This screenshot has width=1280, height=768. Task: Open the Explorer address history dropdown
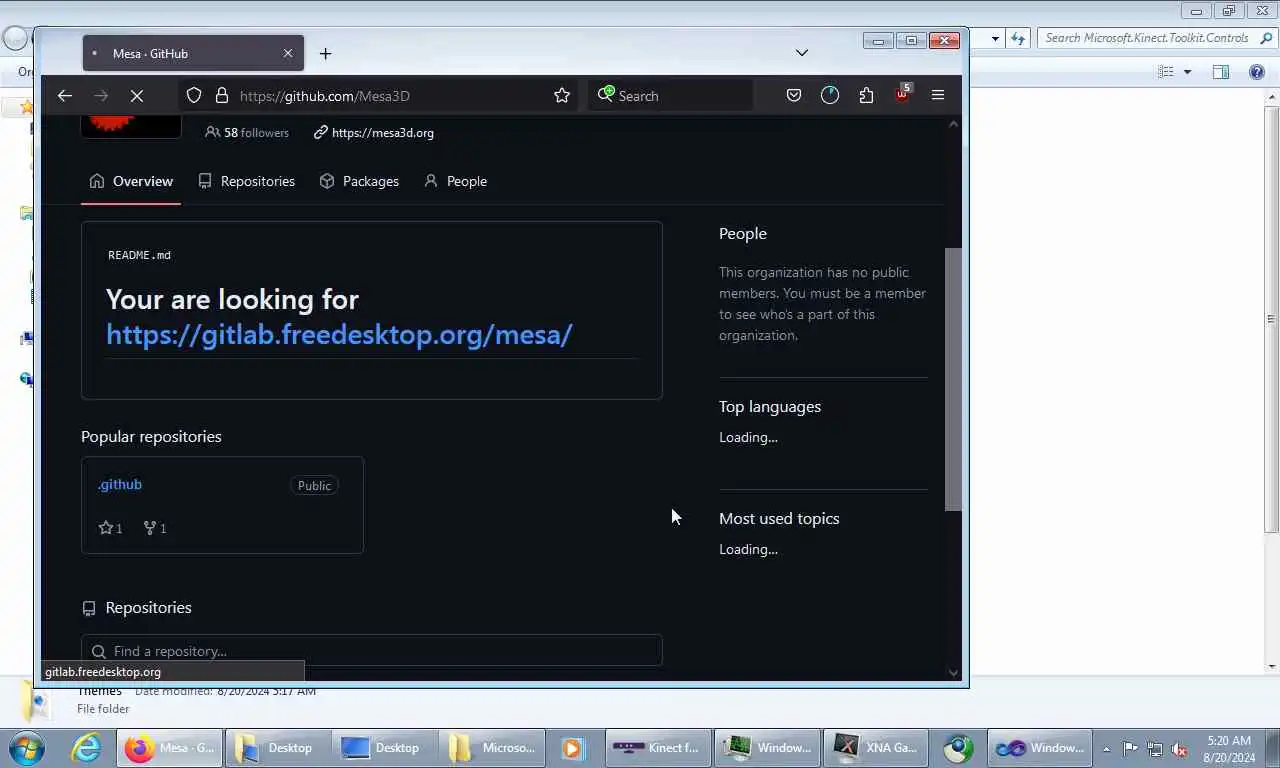point(995,38)
